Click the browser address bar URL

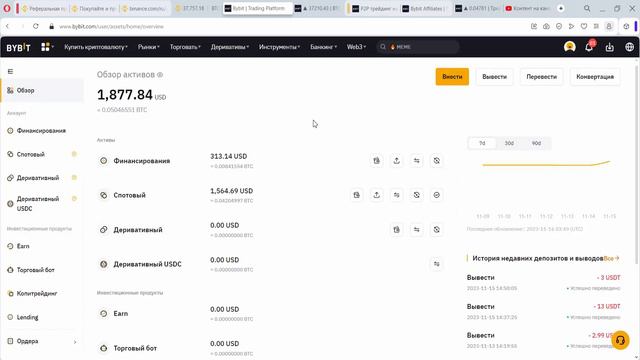[111, 27]
